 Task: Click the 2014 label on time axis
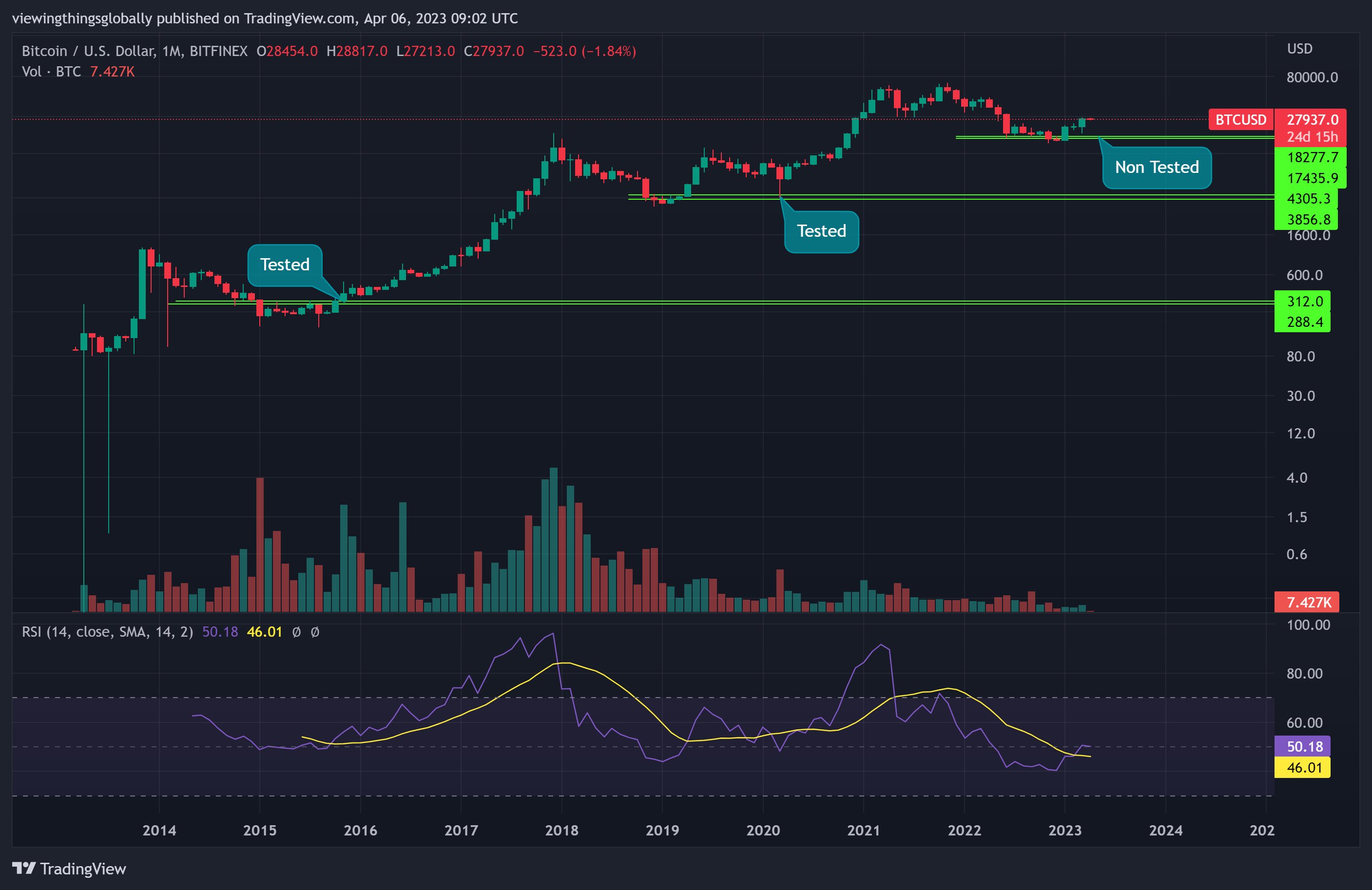[x=159, y=830]
